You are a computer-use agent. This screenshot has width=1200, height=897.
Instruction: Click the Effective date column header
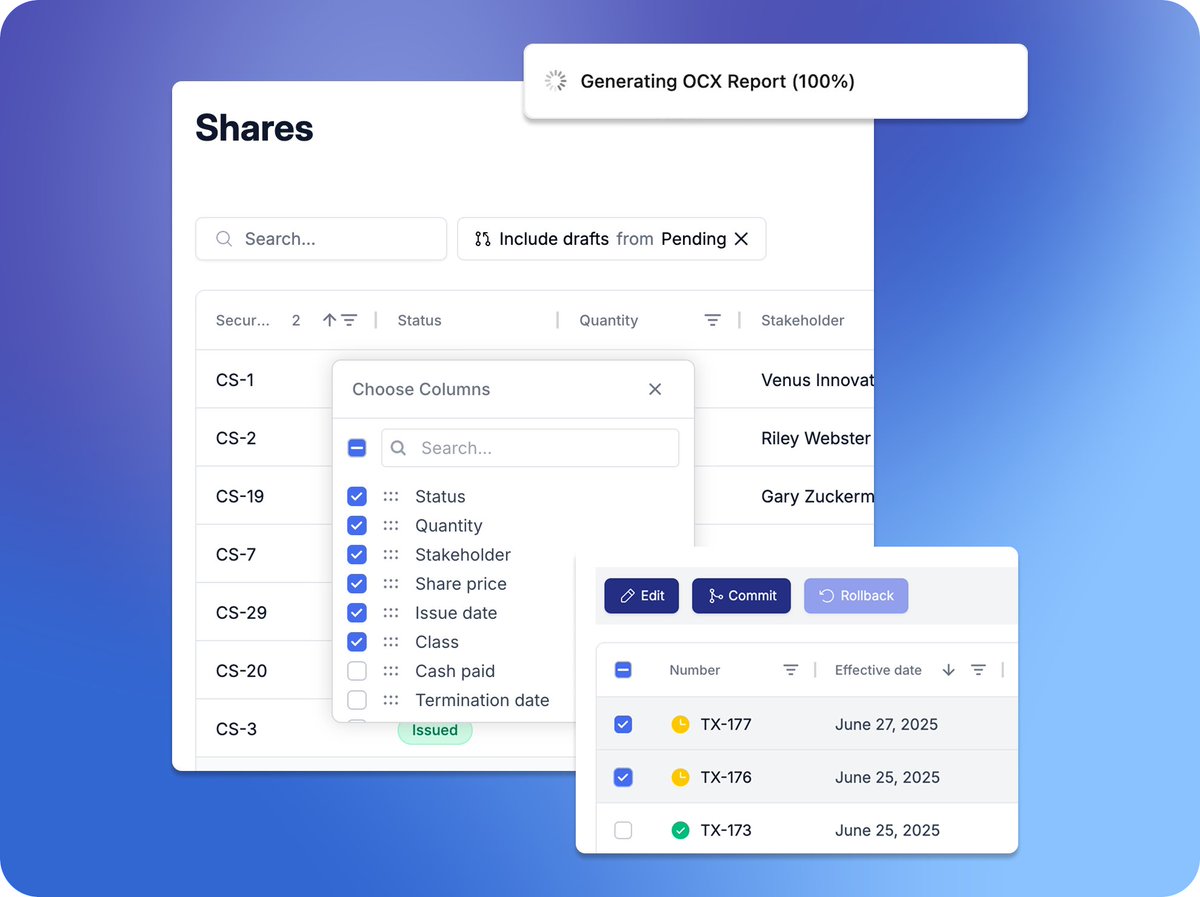878,670
